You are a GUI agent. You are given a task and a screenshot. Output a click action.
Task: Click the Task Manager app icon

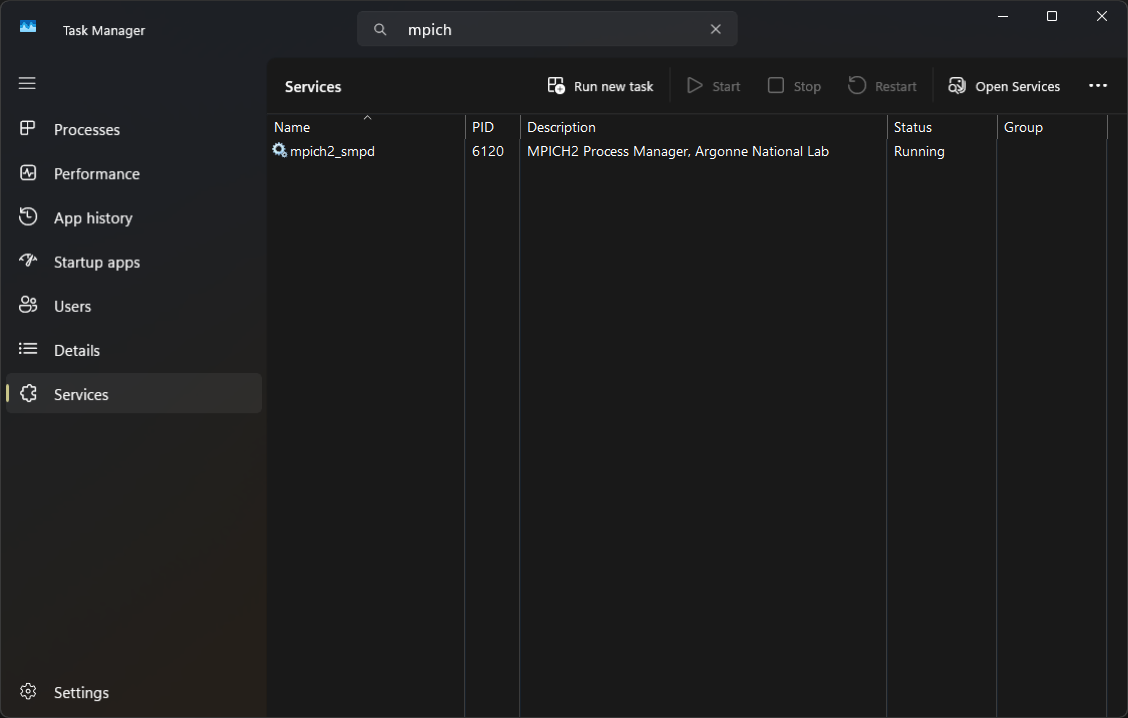click(28, 27)
